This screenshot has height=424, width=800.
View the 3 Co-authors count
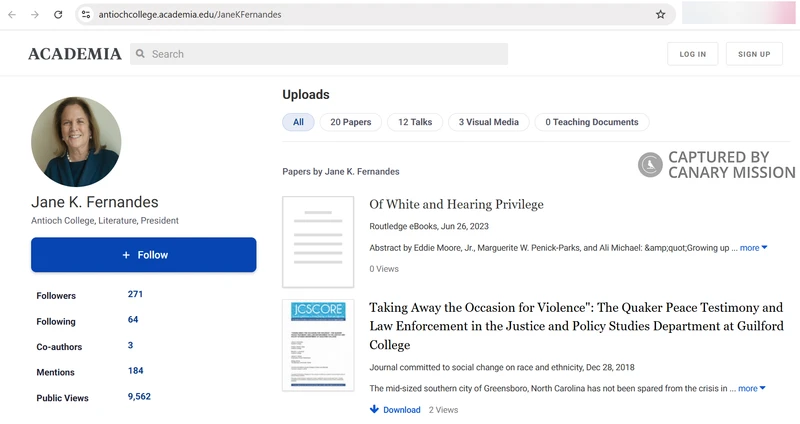pos(130,345)
